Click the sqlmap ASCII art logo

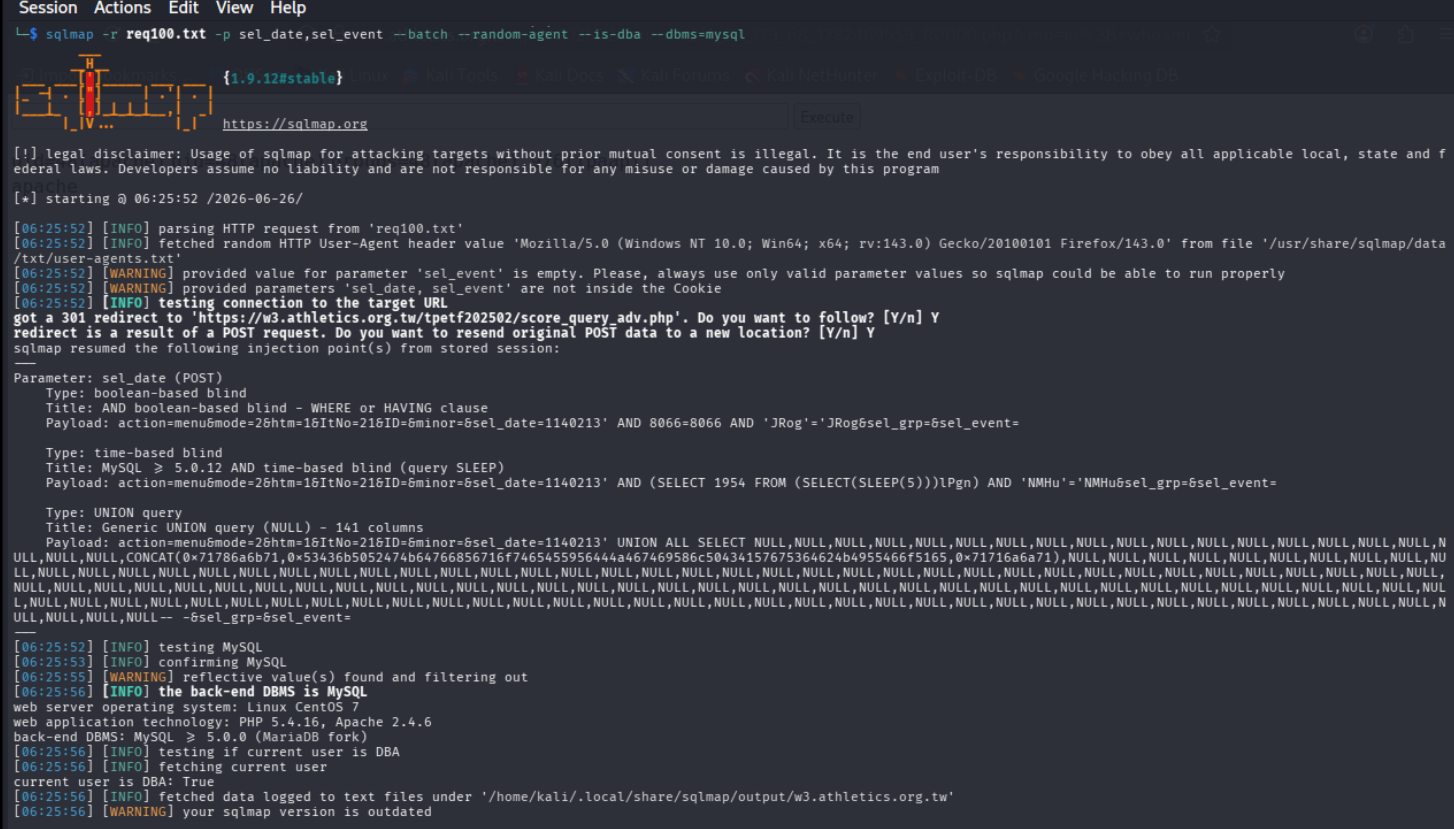click(x=112, y=94)
